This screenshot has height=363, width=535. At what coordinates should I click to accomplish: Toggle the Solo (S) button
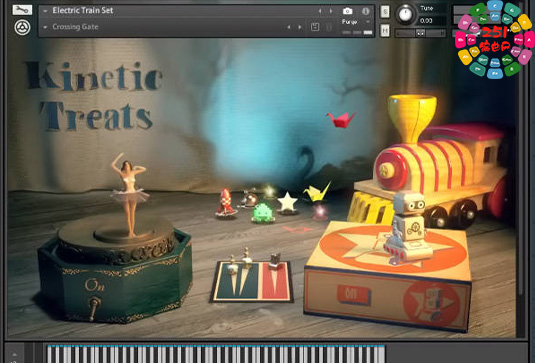click(385, 12)
